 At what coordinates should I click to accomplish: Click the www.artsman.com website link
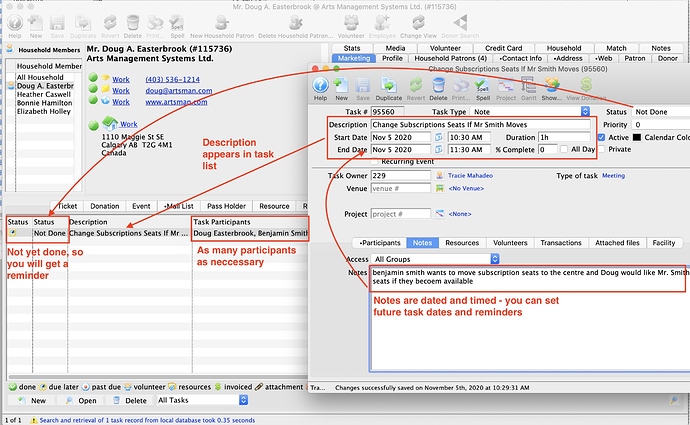176,102
